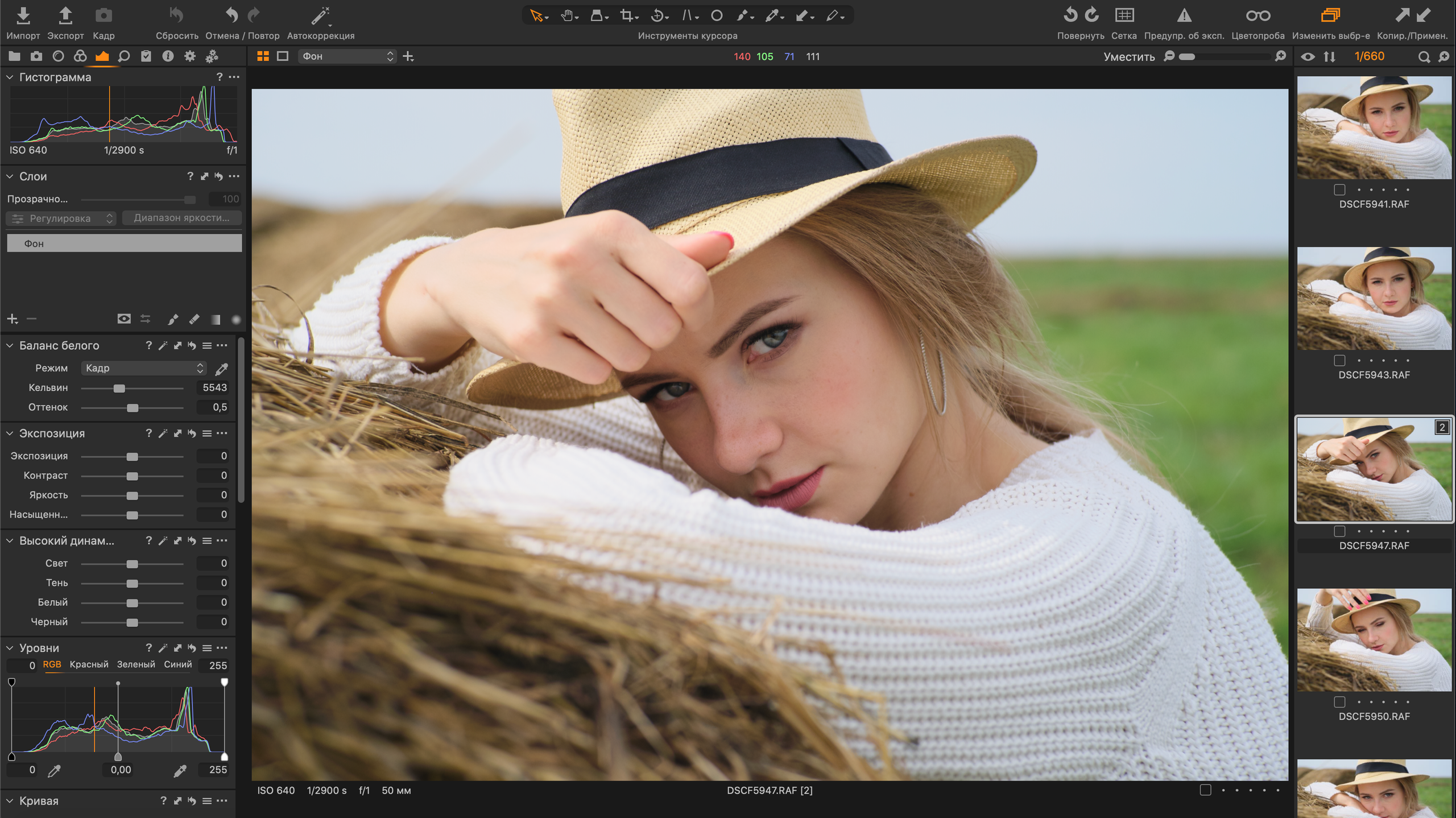The width and height of the screenshot is (1456, 818).
Task: Pick shadow point with Levels eyedropper
Action: [54, 771]
